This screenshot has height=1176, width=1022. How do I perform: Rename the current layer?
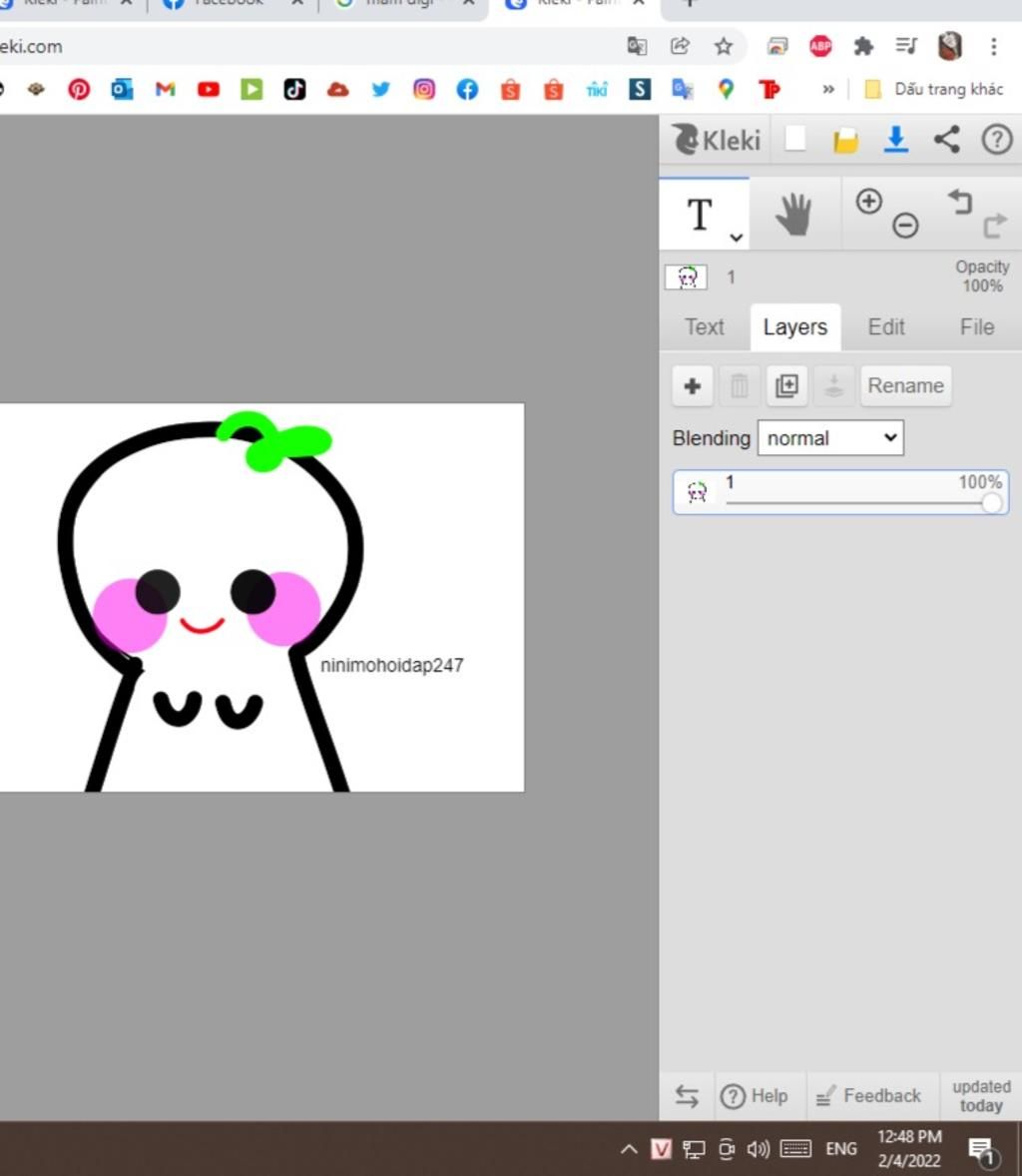click(906, 386)
